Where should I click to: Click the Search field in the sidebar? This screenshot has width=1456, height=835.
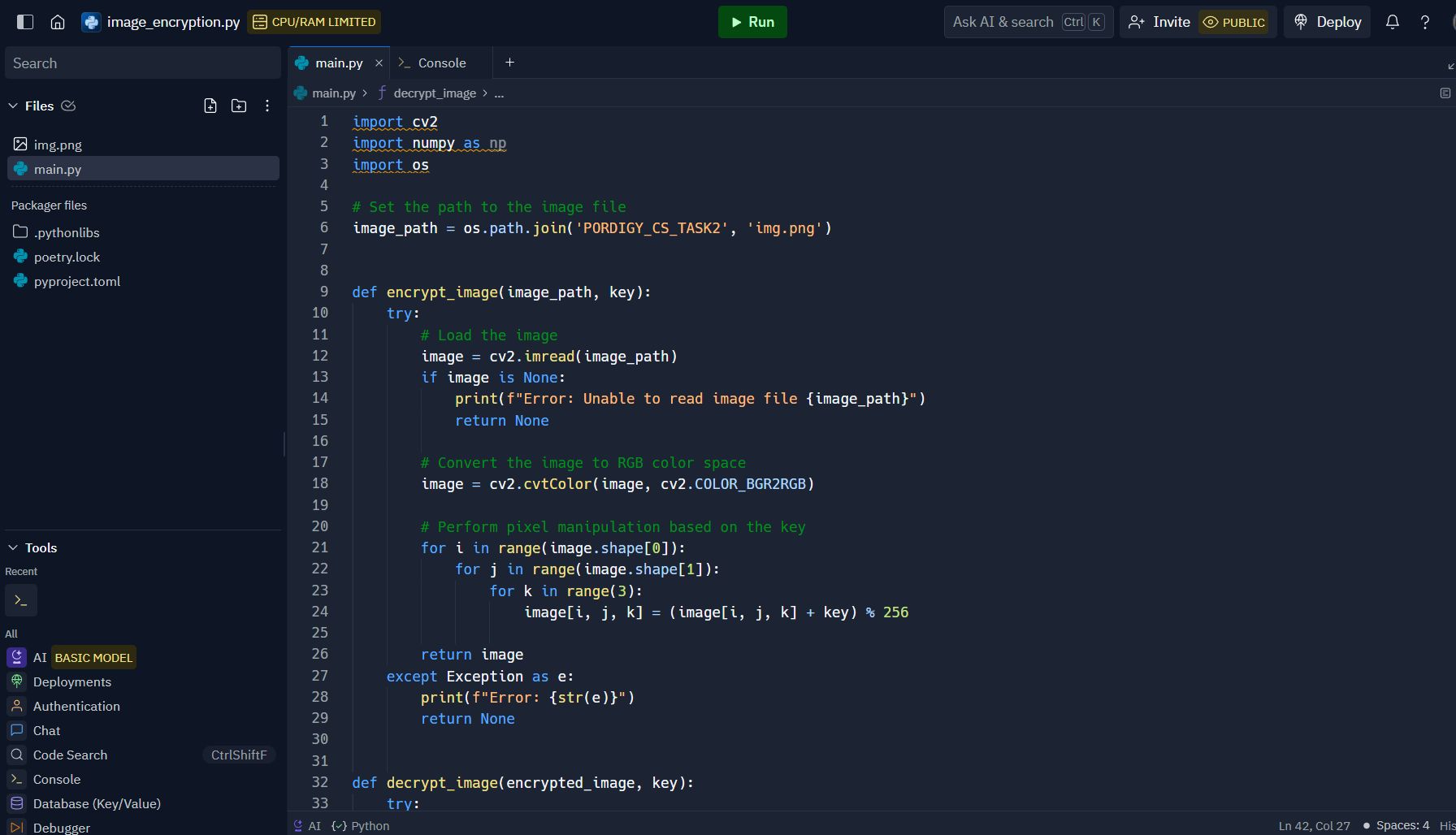pos(143,63)
